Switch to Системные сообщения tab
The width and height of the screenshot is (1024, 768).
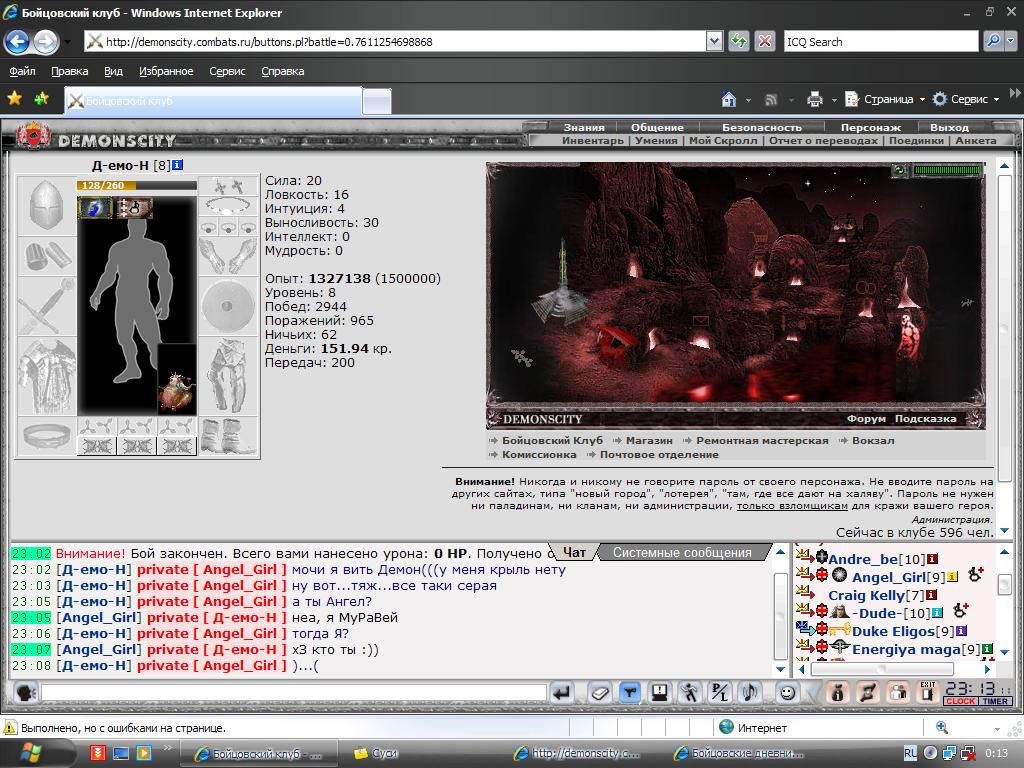[682, 552]
